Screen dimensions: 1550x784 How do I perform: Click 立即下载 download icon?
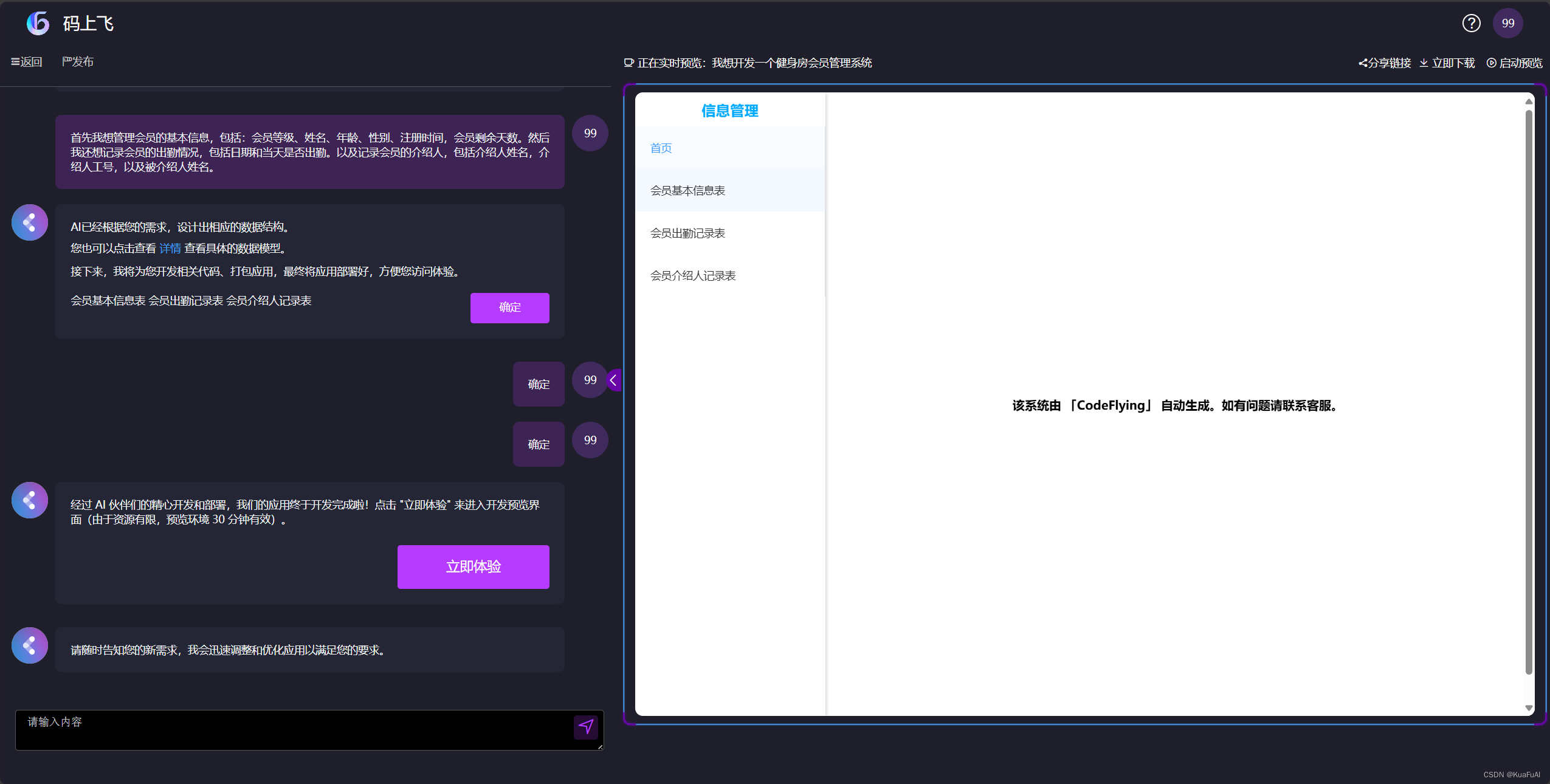point(1424,63)
